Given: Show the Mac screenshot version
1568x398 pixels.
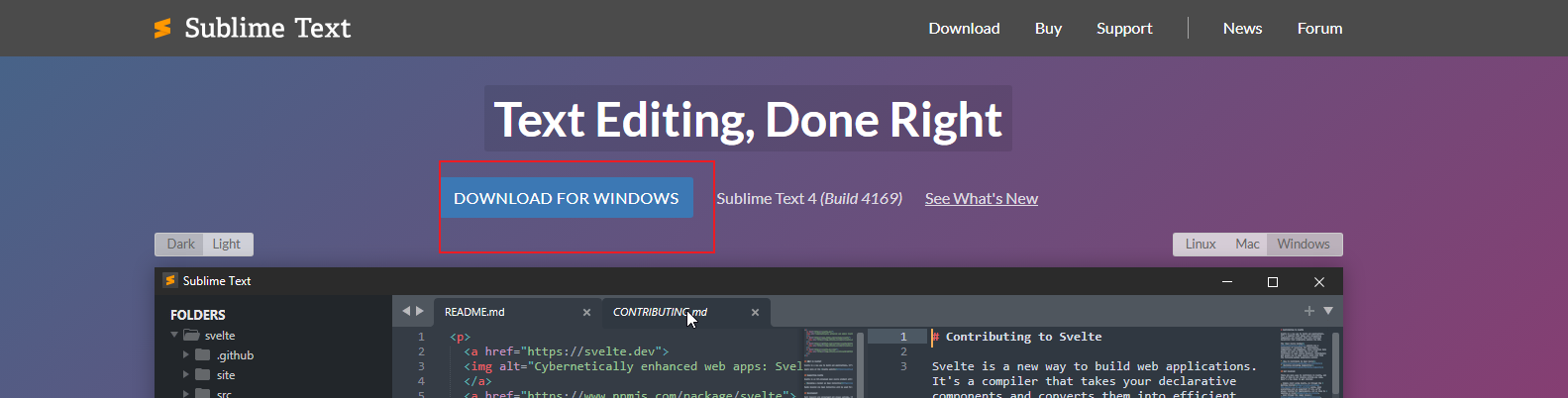Looking at the screenshot, I should 1247,244.
